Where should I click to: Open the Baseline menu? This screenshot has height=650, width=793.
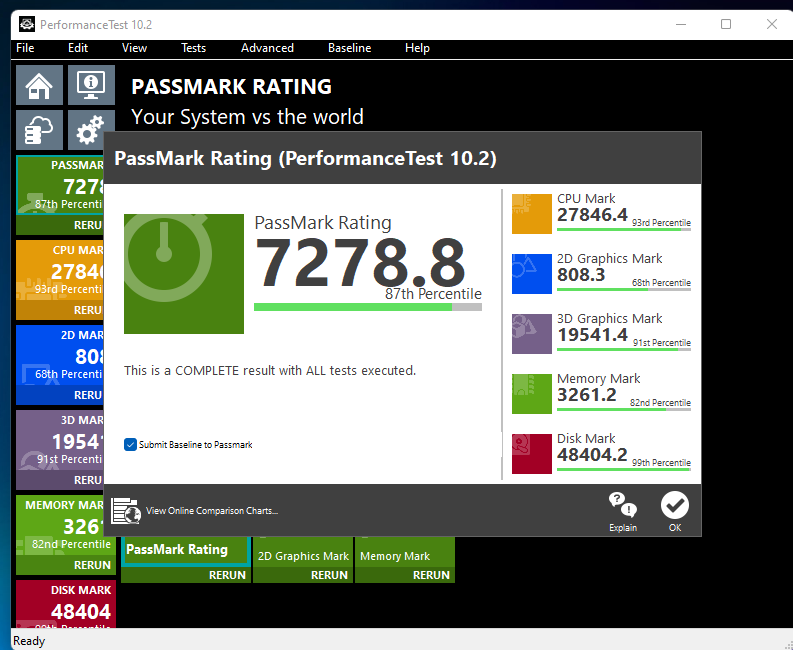point(349,48)
